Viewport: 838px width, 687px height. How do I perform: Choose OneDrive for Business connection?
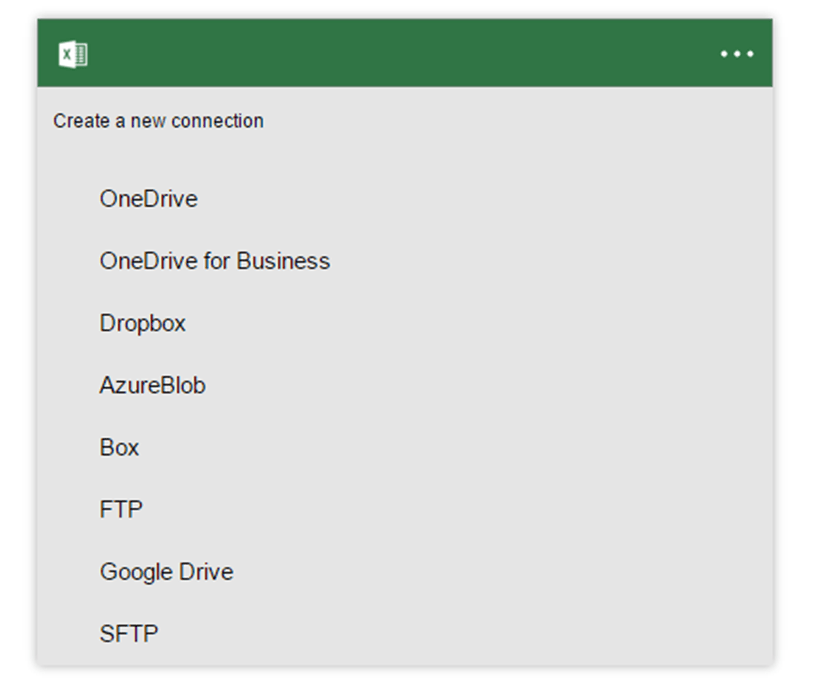214,261
